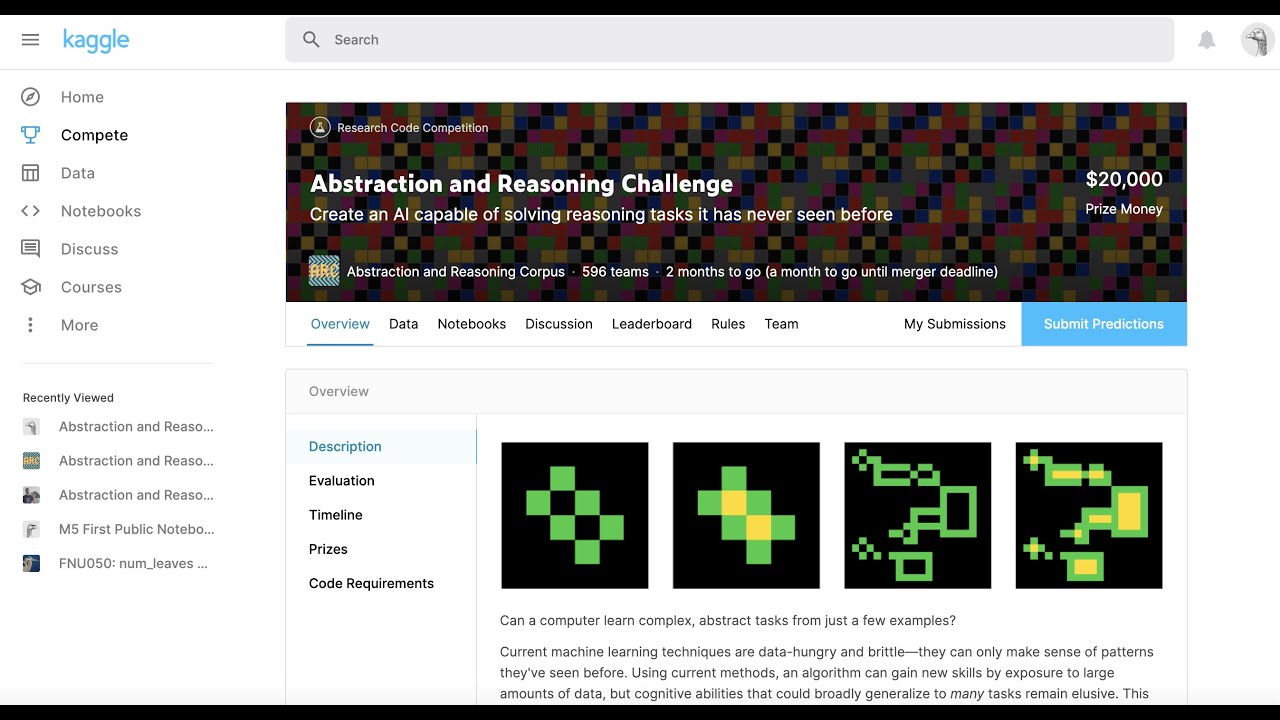Click FNU050 num_leaves avatar icon

pos(32,563)
